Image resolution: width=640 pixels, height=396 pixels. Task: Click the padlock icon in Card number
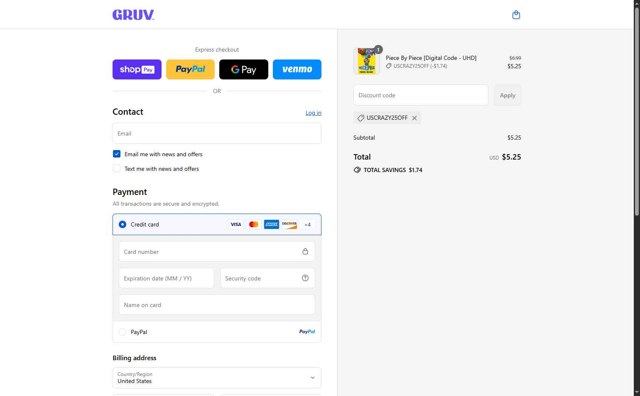click(305, 251)
